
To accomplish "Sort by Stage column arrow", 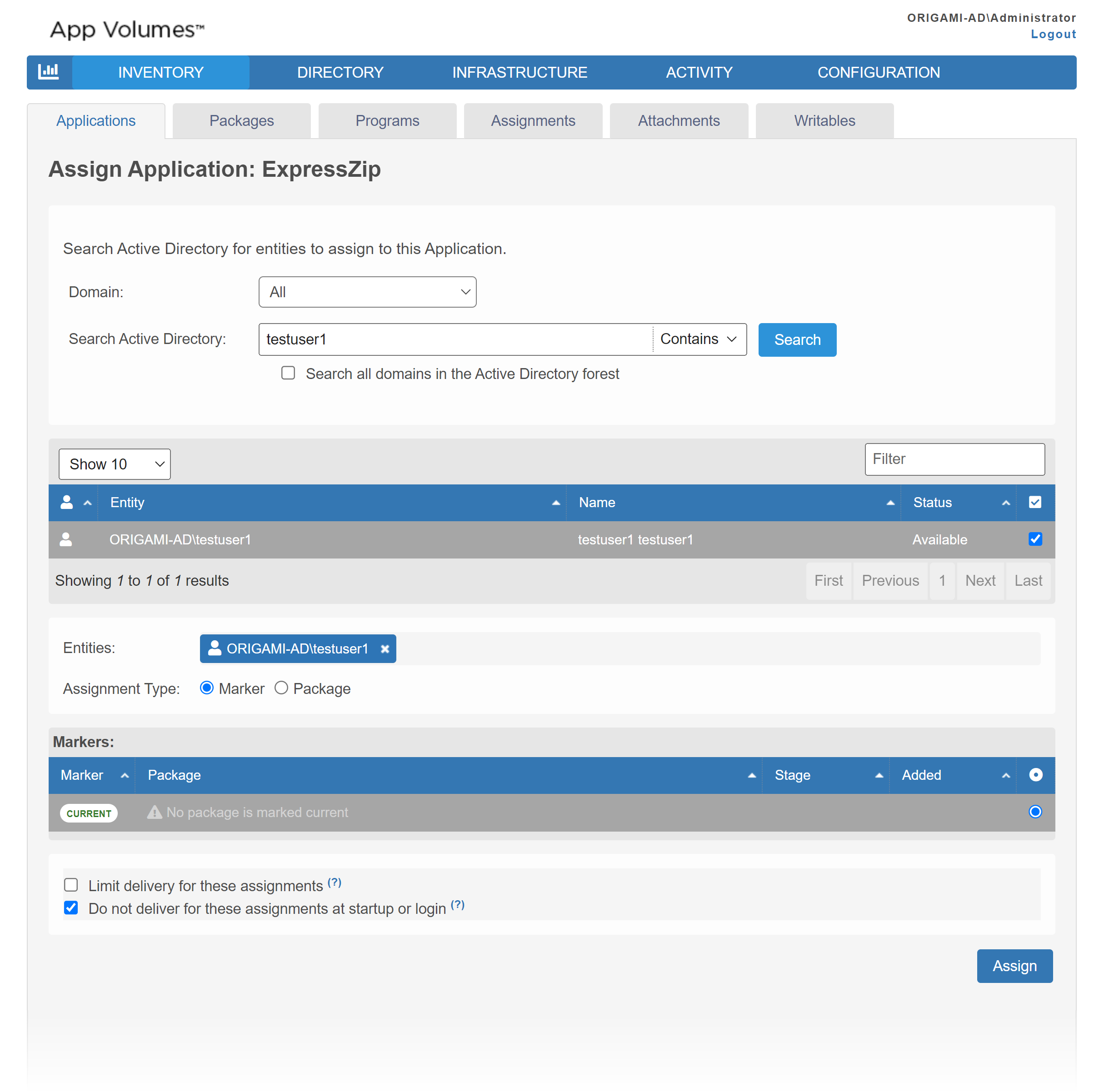I will [879, 775].
